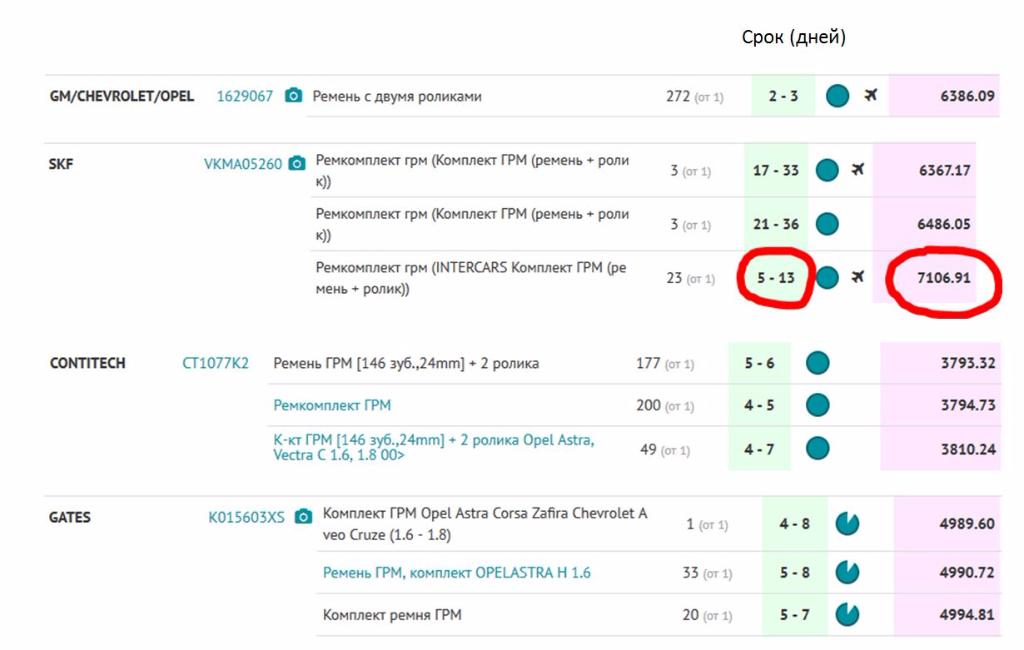The image size is (1024, 650).
Task: Select SKF price 6486.05
Action: [944, 224]
